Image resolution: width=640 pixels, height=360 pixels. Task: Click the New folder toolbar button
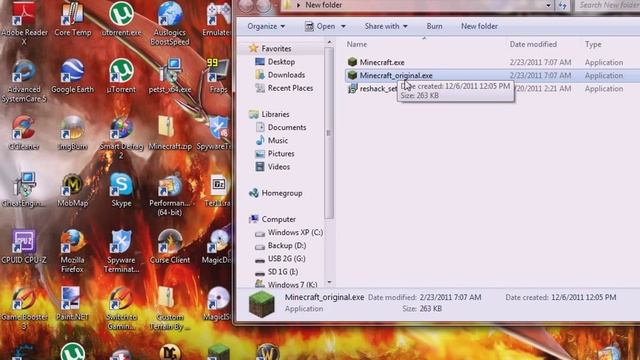tap(479, 26)
